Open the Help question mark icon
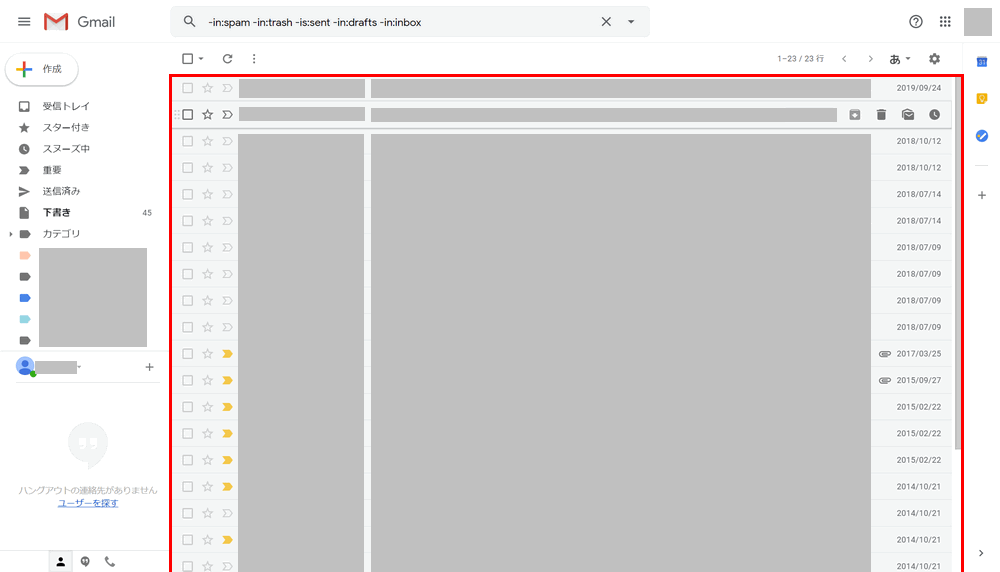 pos(916,22)
